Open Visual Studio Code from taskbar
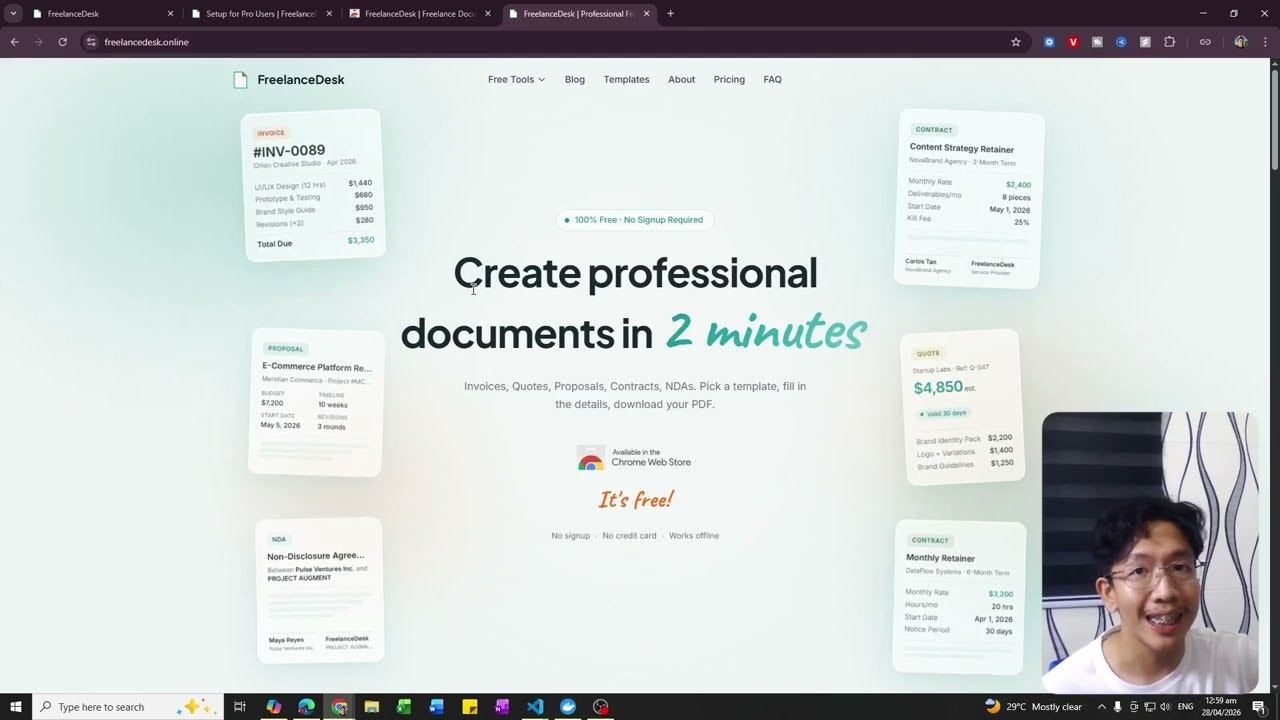Viewport: 1280px width, 720px height. tap(535, 707)
